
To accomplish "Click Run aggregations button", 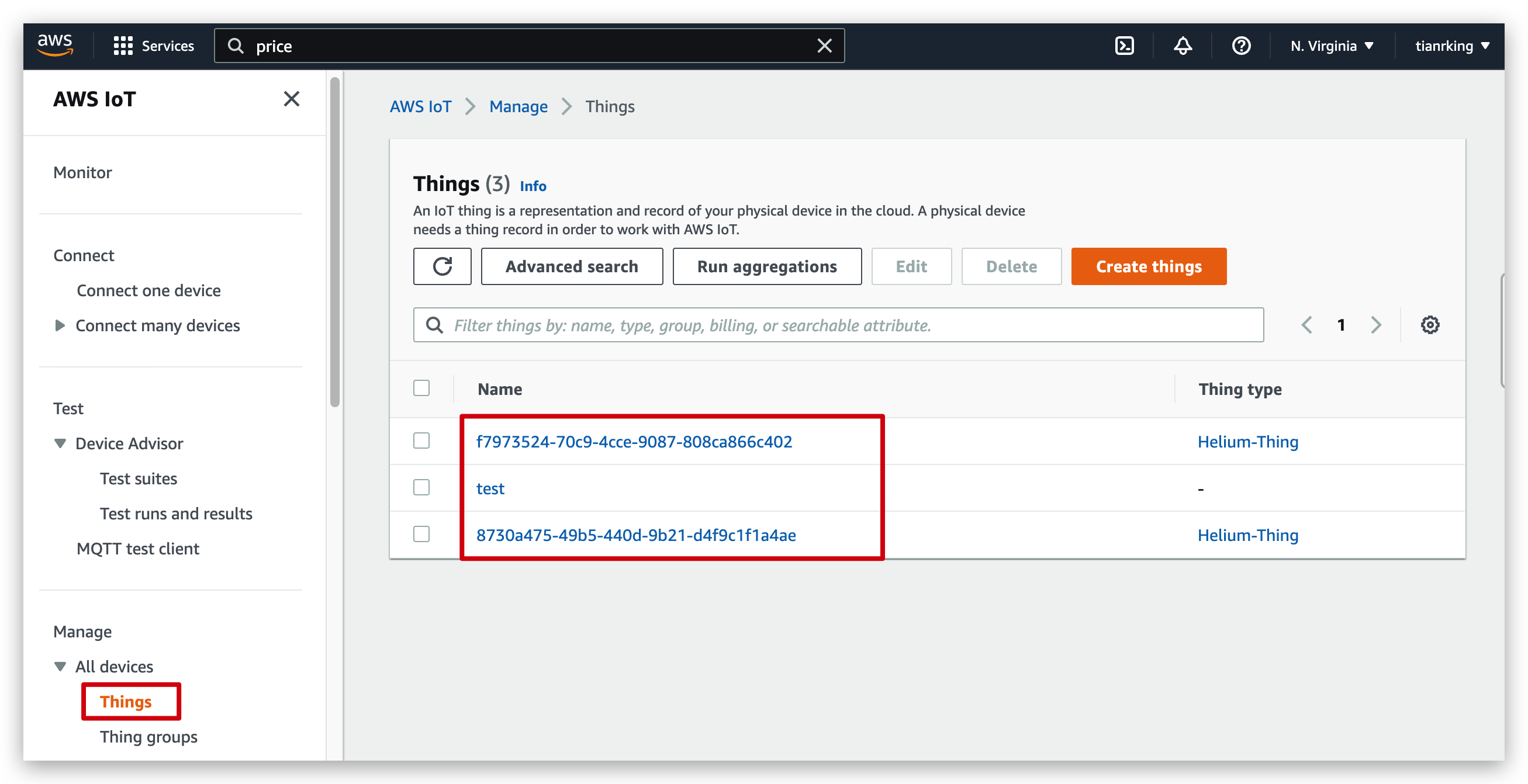I will click(x=767, y=266).
